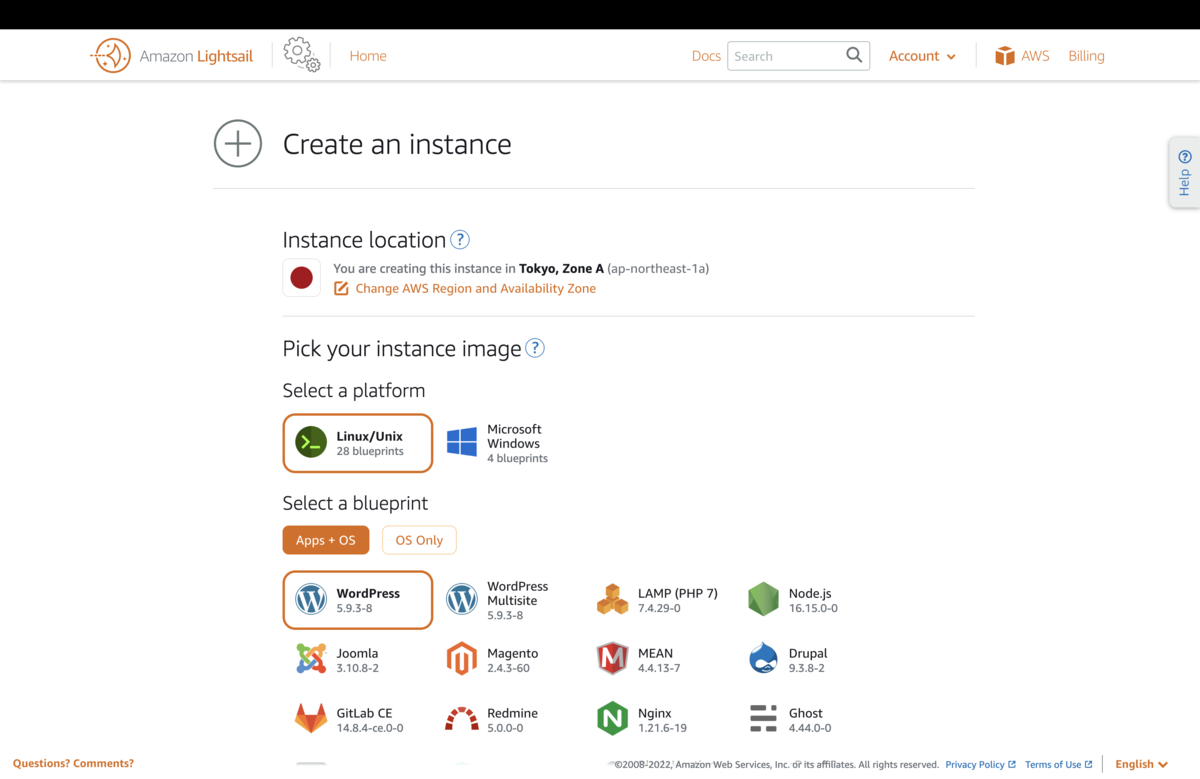Open the English language dropdown

point(1141,764)
